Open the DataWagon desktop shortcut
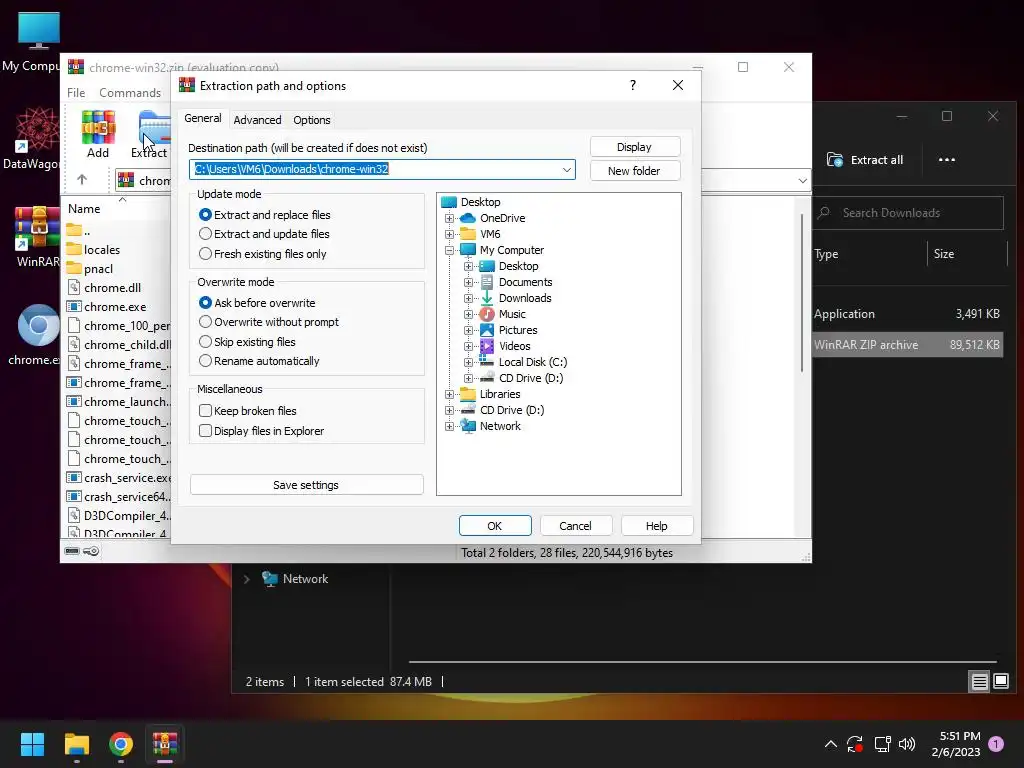Screen dimensions: 1024x768 tap(37, 138)
